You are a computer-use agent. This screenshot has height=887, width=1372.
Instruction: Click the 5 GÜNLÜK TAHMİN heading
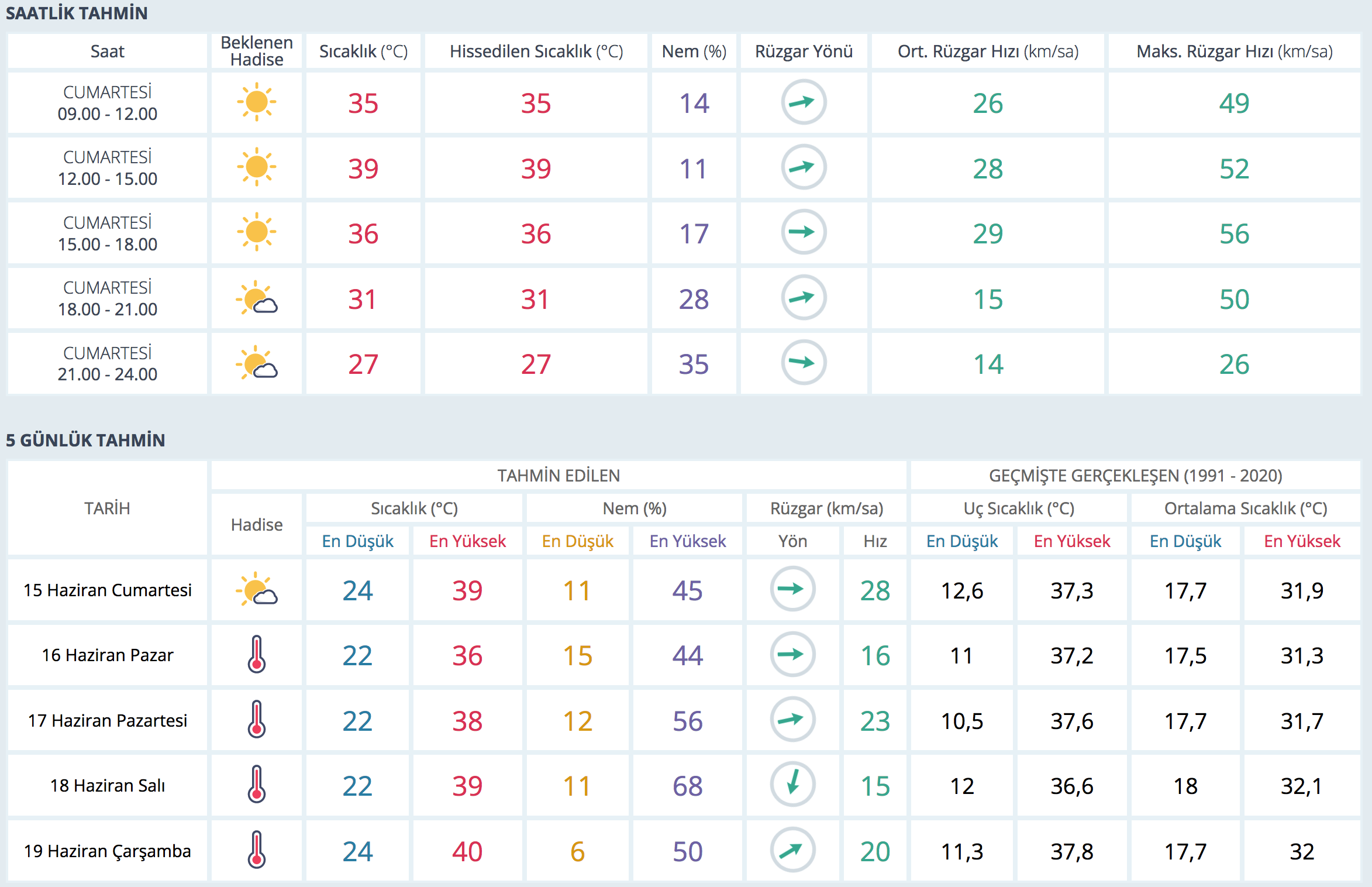(85, 440)
